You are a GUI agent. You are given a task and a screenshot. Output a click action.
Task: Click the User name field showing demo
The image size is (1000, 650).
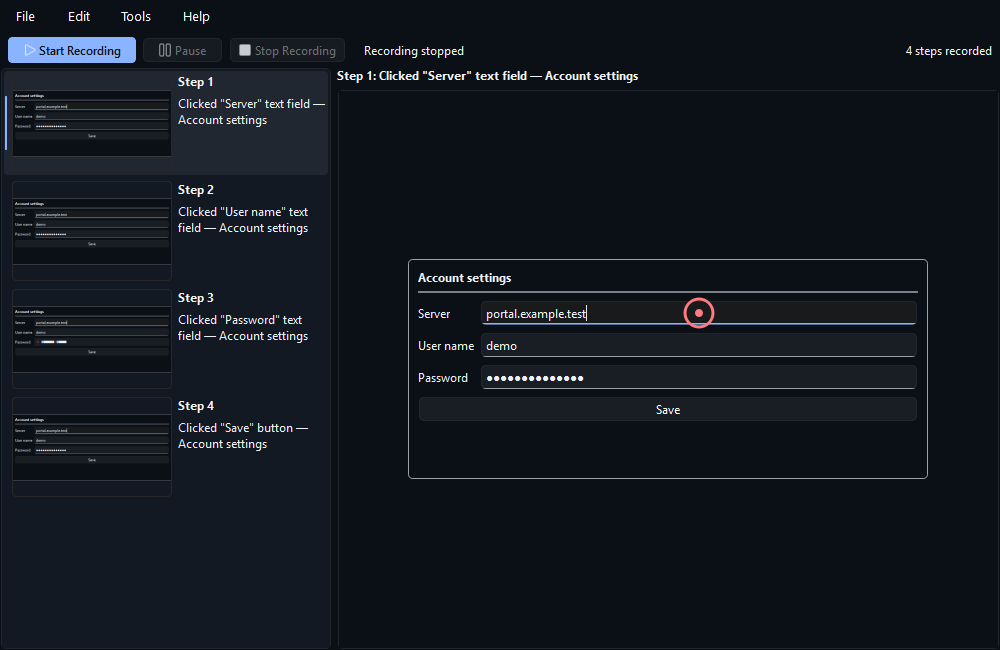[698, 345]
